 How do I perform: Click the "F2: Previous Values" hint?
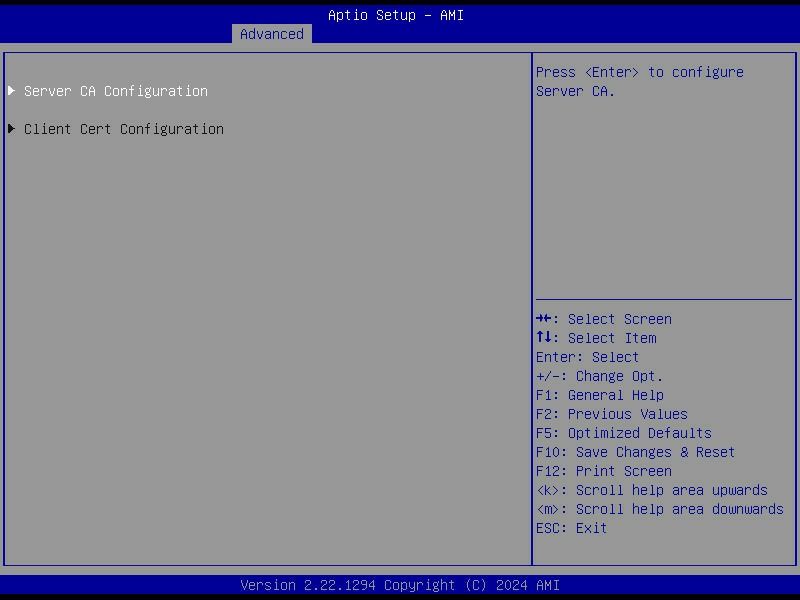[x=612, y=414]
